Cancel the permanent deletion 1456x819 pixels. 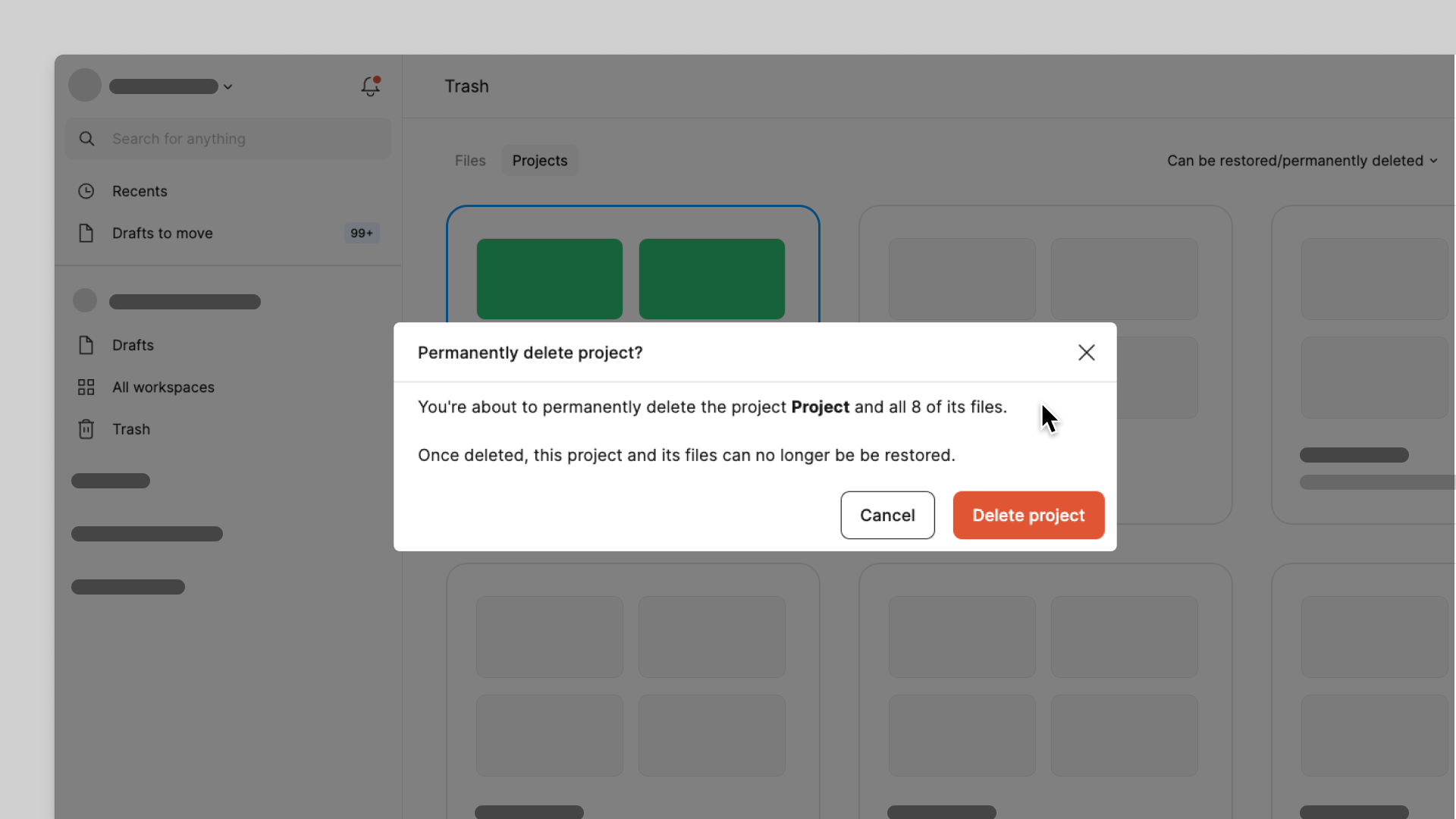coord(887,515)
